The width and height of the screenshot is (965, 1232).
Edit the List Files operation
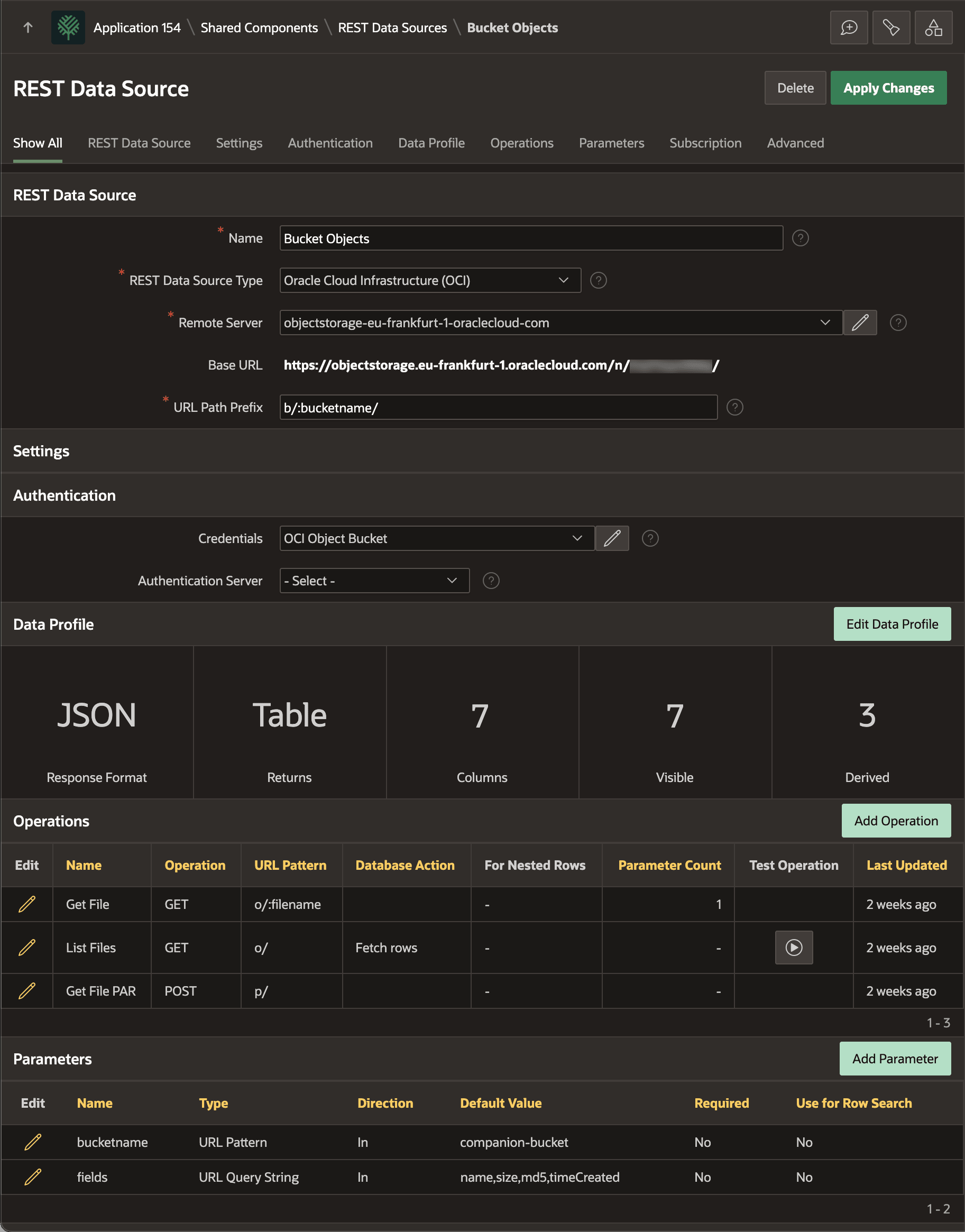pyautogui.click(x=27, y=948)
